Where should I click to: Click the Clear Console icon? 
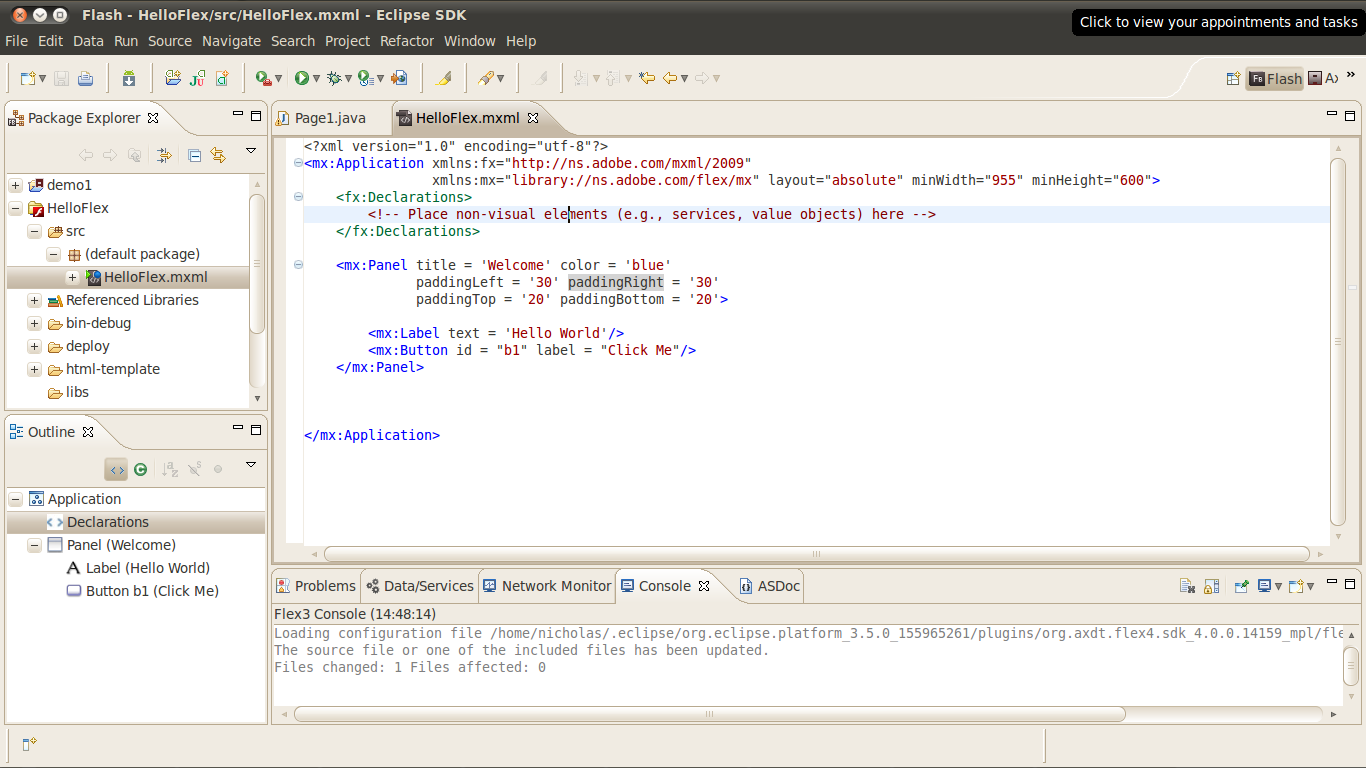coord(1187,586)
